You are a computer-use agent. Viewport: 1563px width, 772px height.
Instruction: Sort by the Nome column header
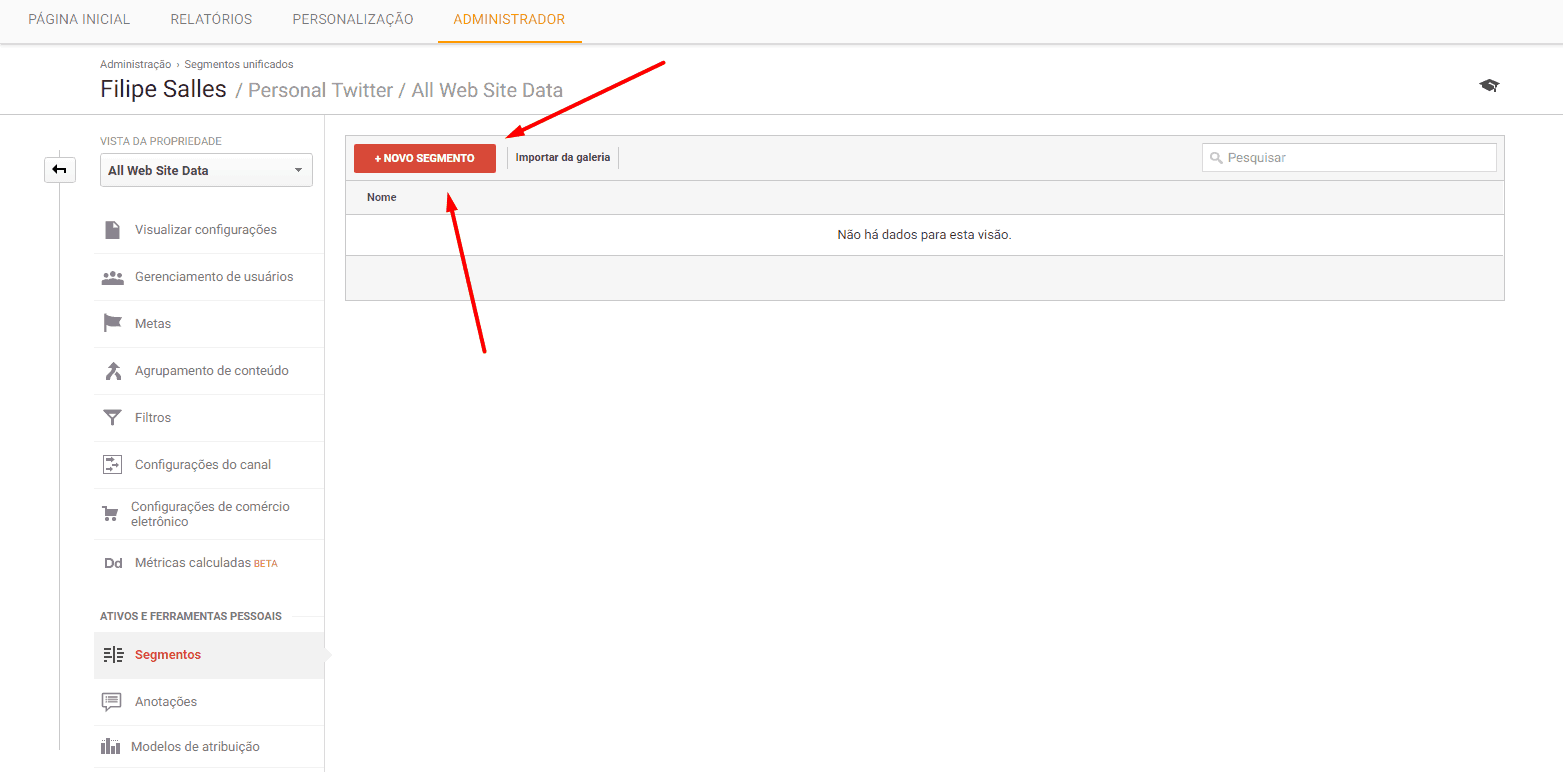(x=382, y=198)
